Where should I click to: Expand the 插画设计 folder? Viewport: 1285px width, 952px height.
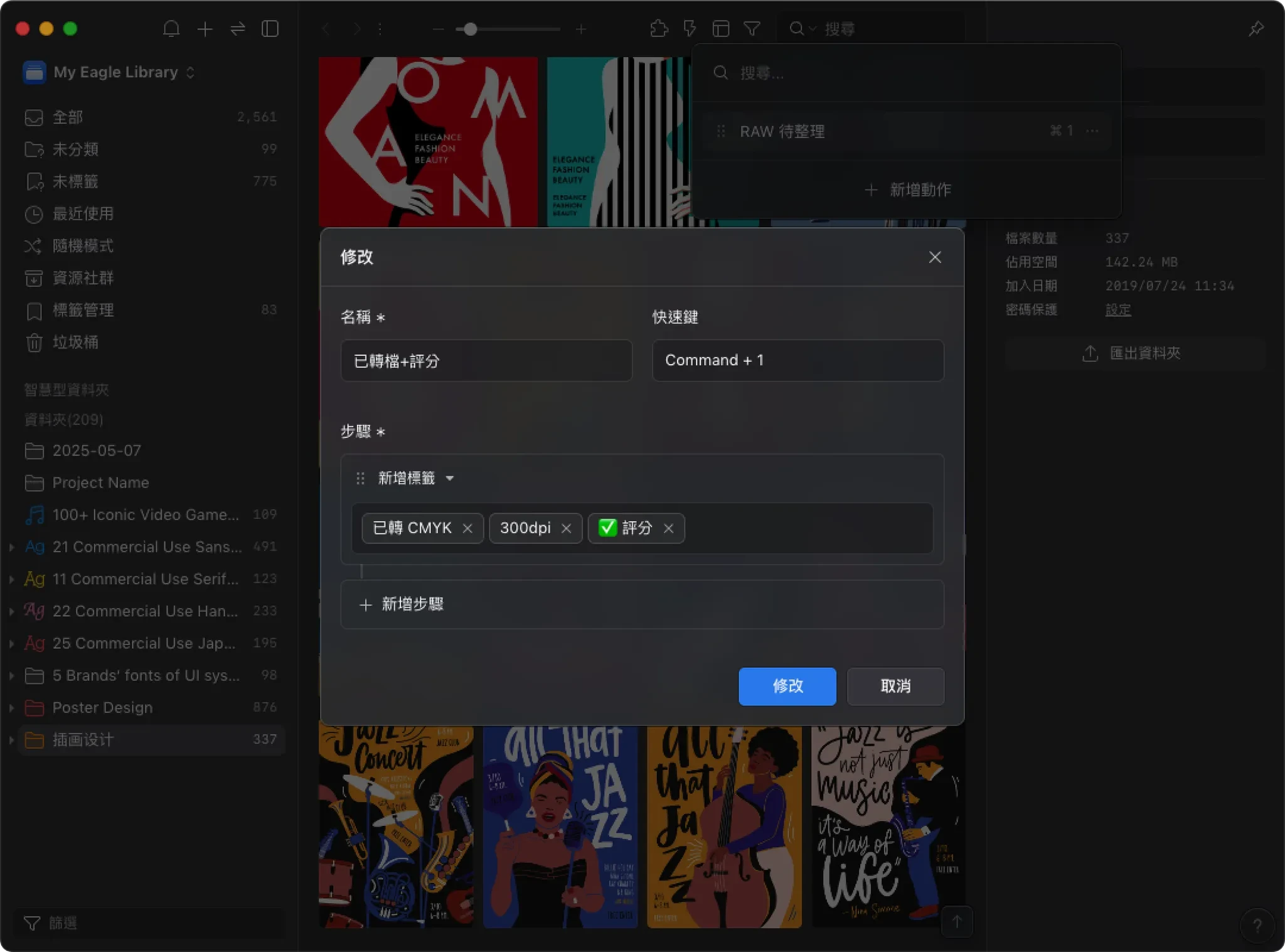click(11, 740)
